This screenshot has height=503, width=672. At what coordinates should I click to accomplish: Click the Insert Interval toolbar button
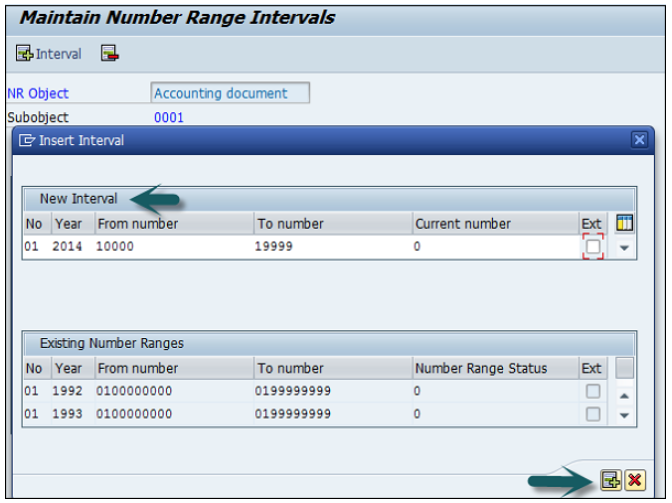click(x=49, y=54)
